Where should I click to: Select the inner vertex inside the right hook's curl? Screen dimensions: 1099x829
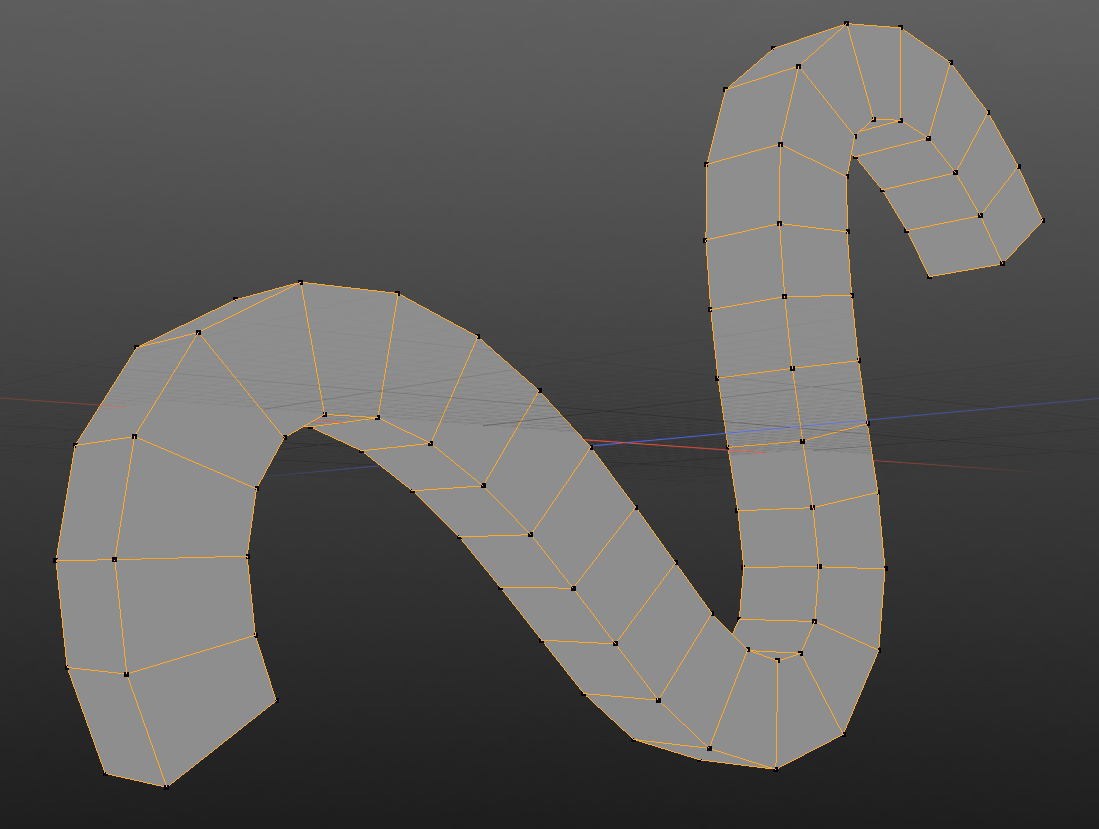tap(873, 119)
